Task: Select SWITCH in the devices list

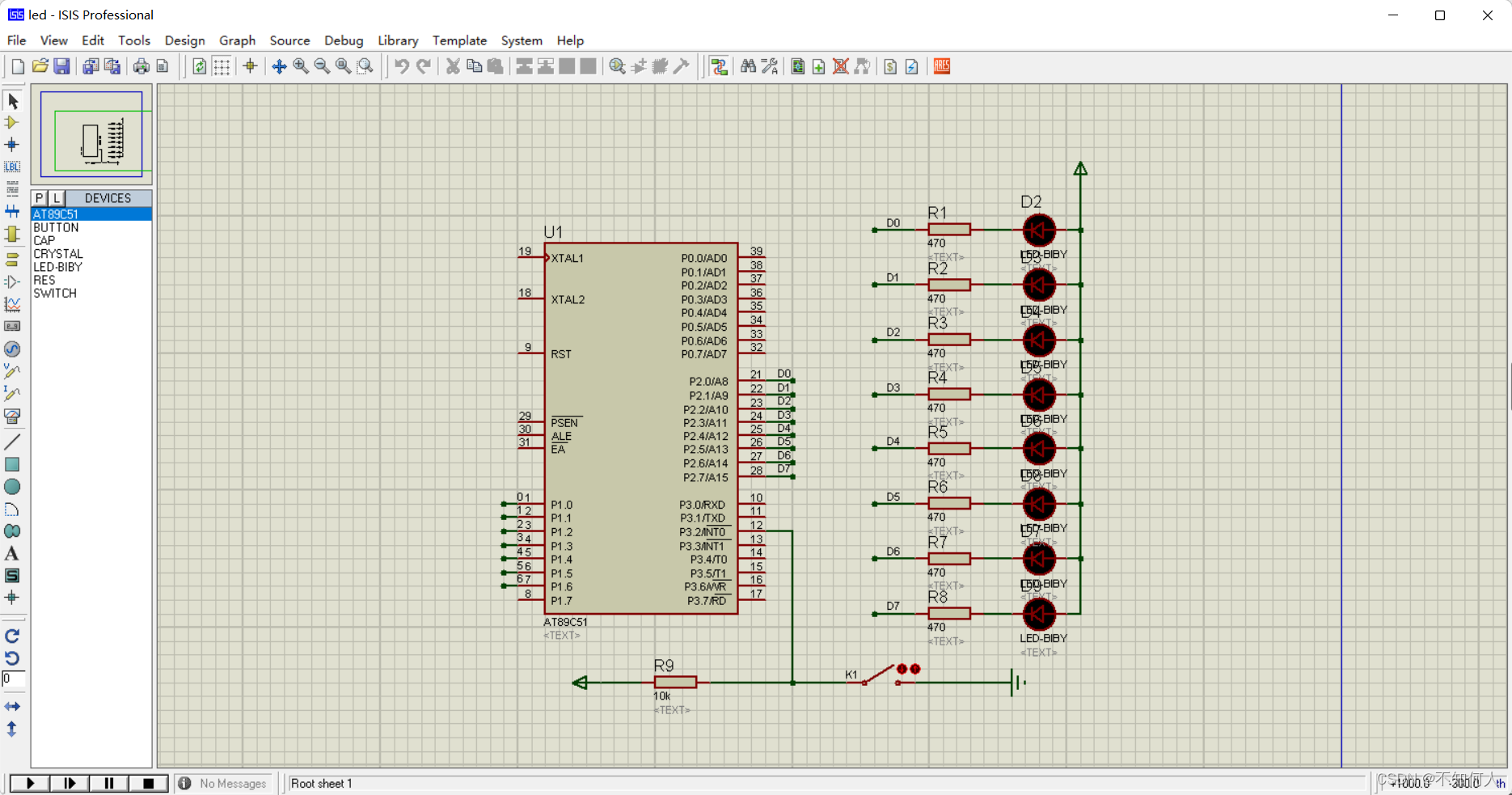Action: (x=91, y=293)
